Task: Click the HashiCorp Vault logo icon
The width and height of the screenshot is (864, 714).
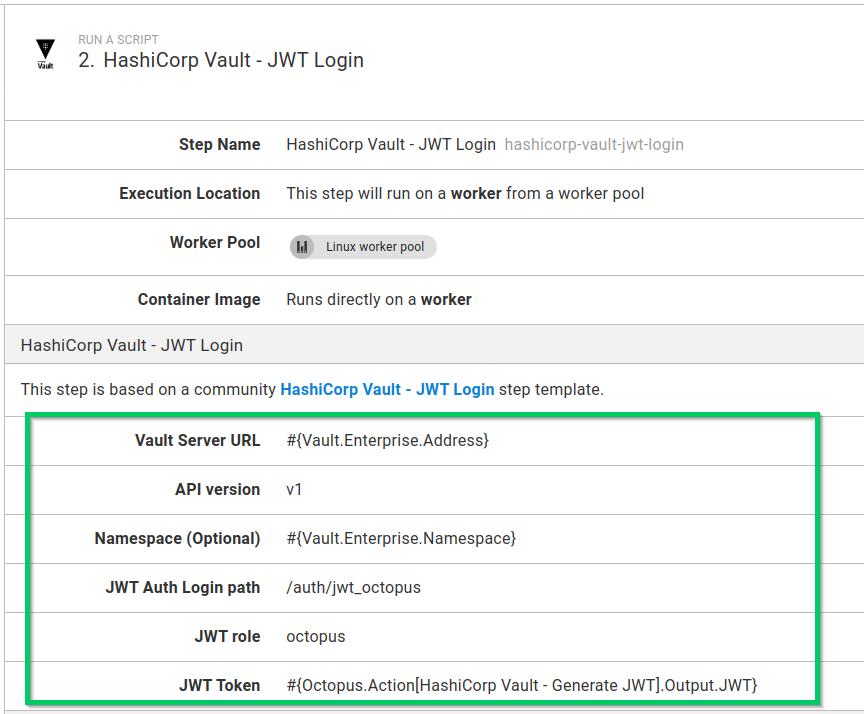Action: tap(44, 50)
